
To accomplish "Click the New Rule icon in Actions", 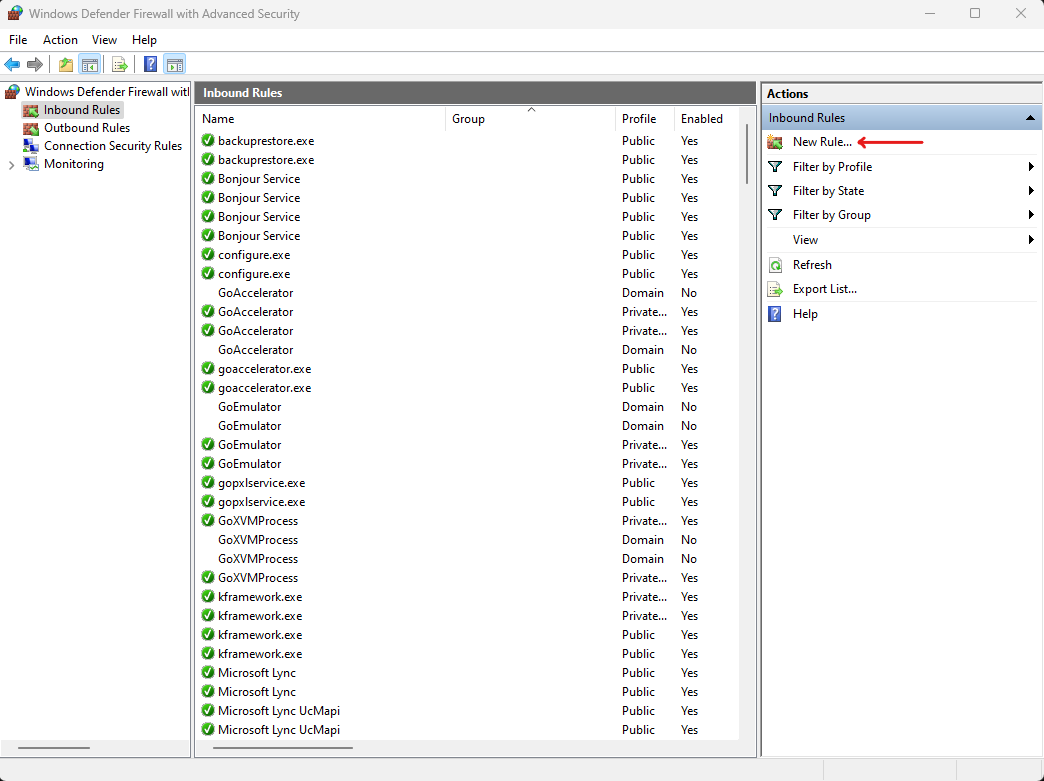I will [775, 142].
